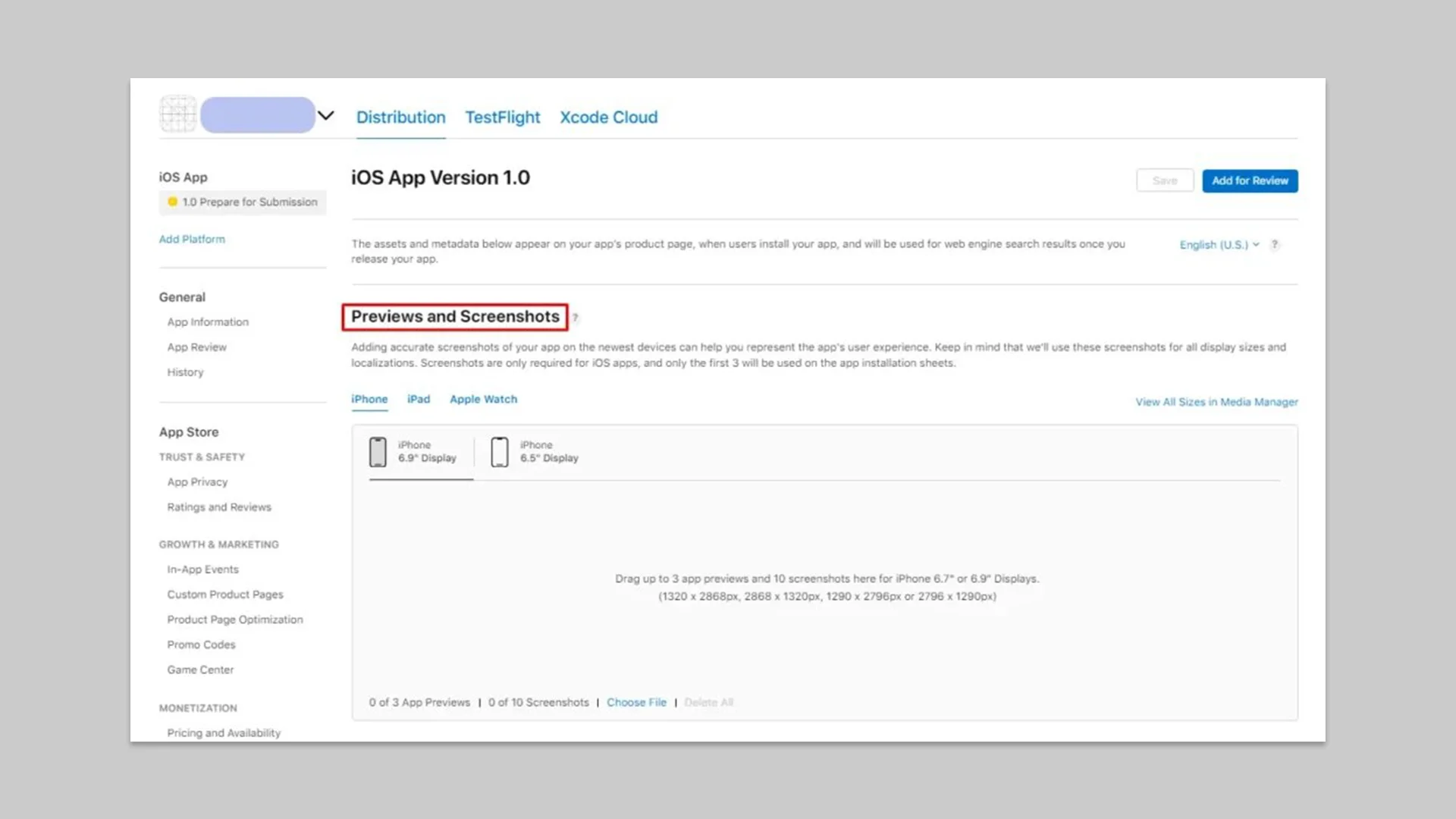This screenshot has width=1456, height=819.
Task: Click the blurred app name label
Action: pyautogui.click(x=258, y=115)
